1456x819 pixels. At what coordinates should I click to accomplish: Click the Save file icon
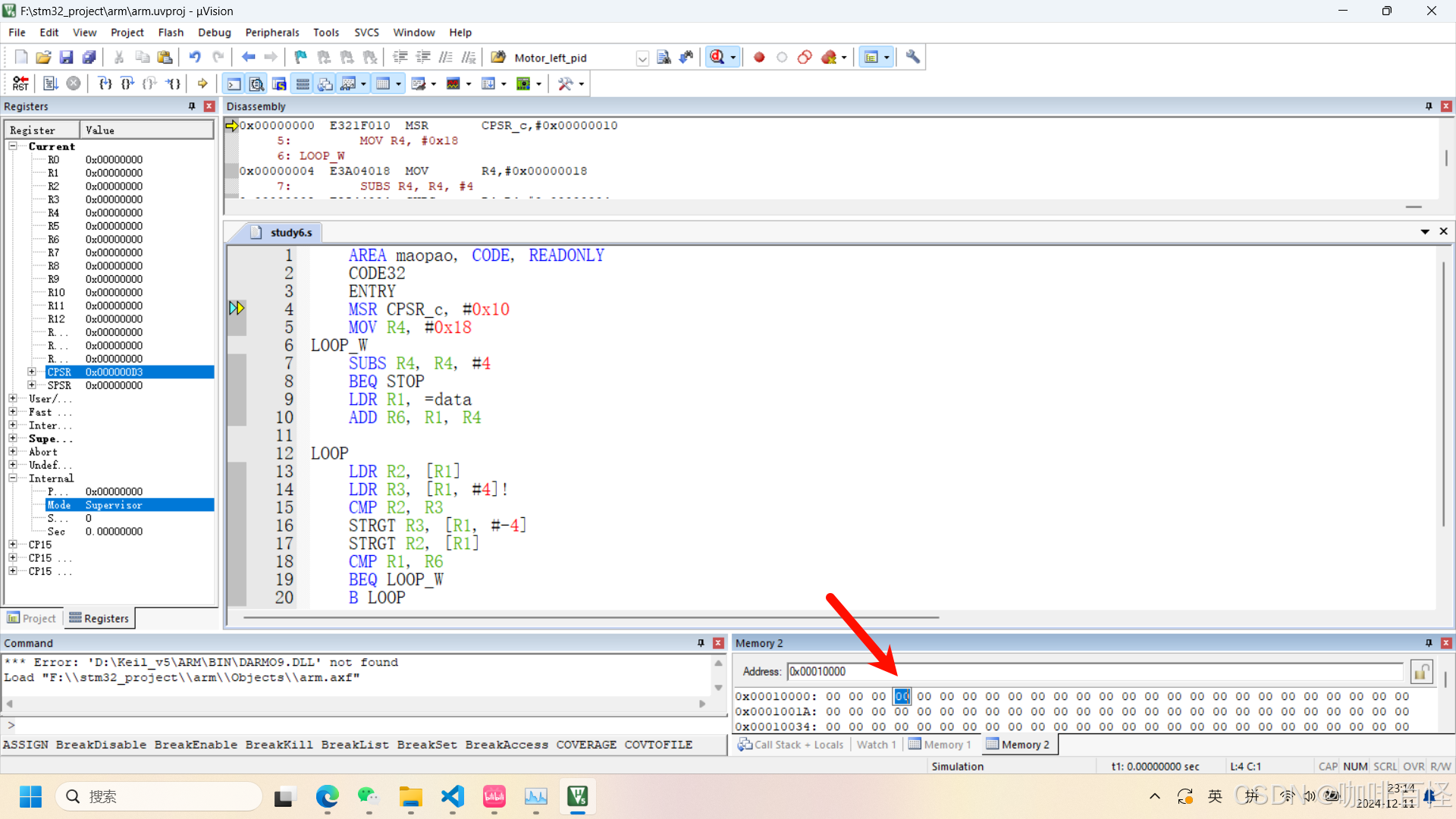click(x=66, y=57)
